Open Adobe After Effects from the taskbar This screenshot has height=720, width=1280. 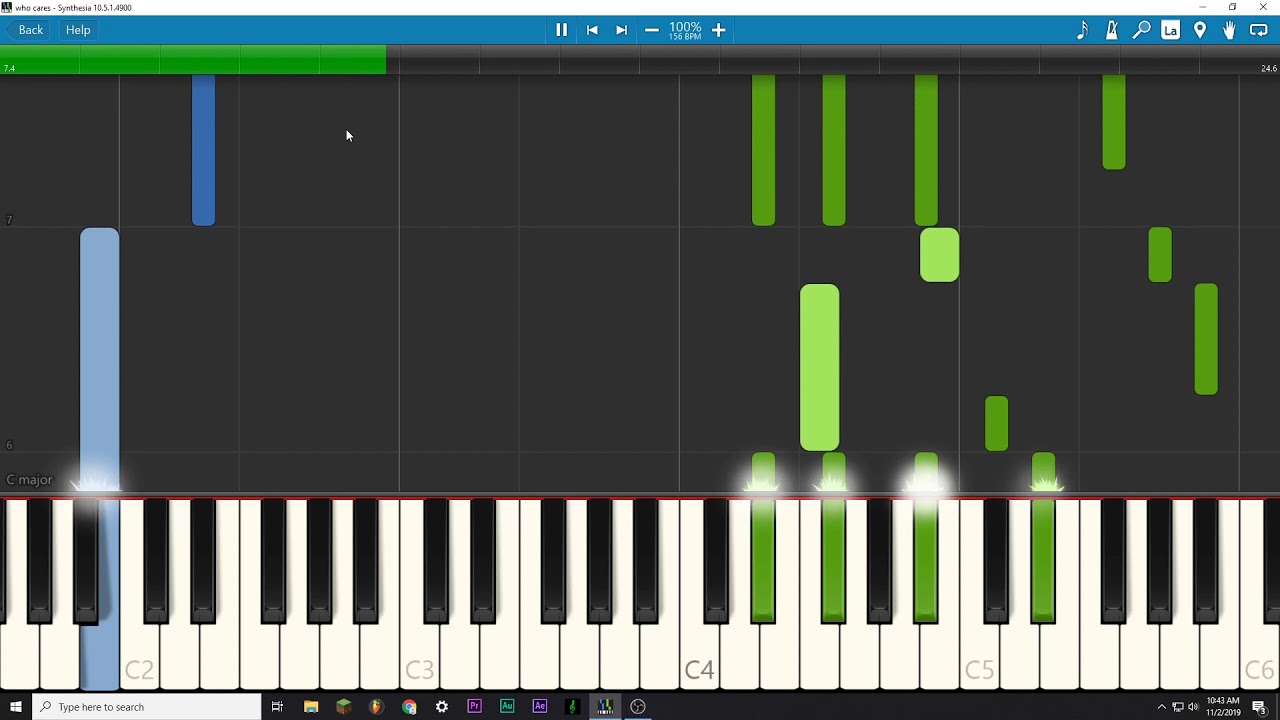pos(540,707)
